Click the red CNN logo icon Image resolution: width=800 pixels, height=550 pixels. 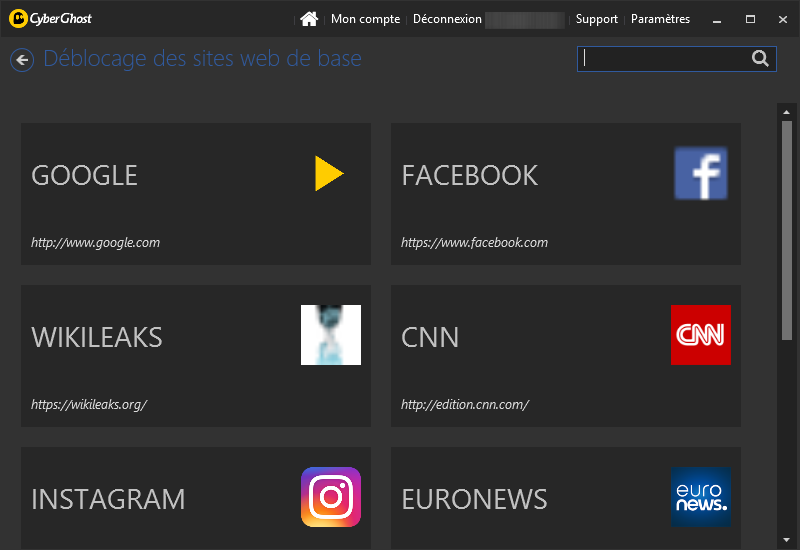pyautogui.click(x=701, y=335)
